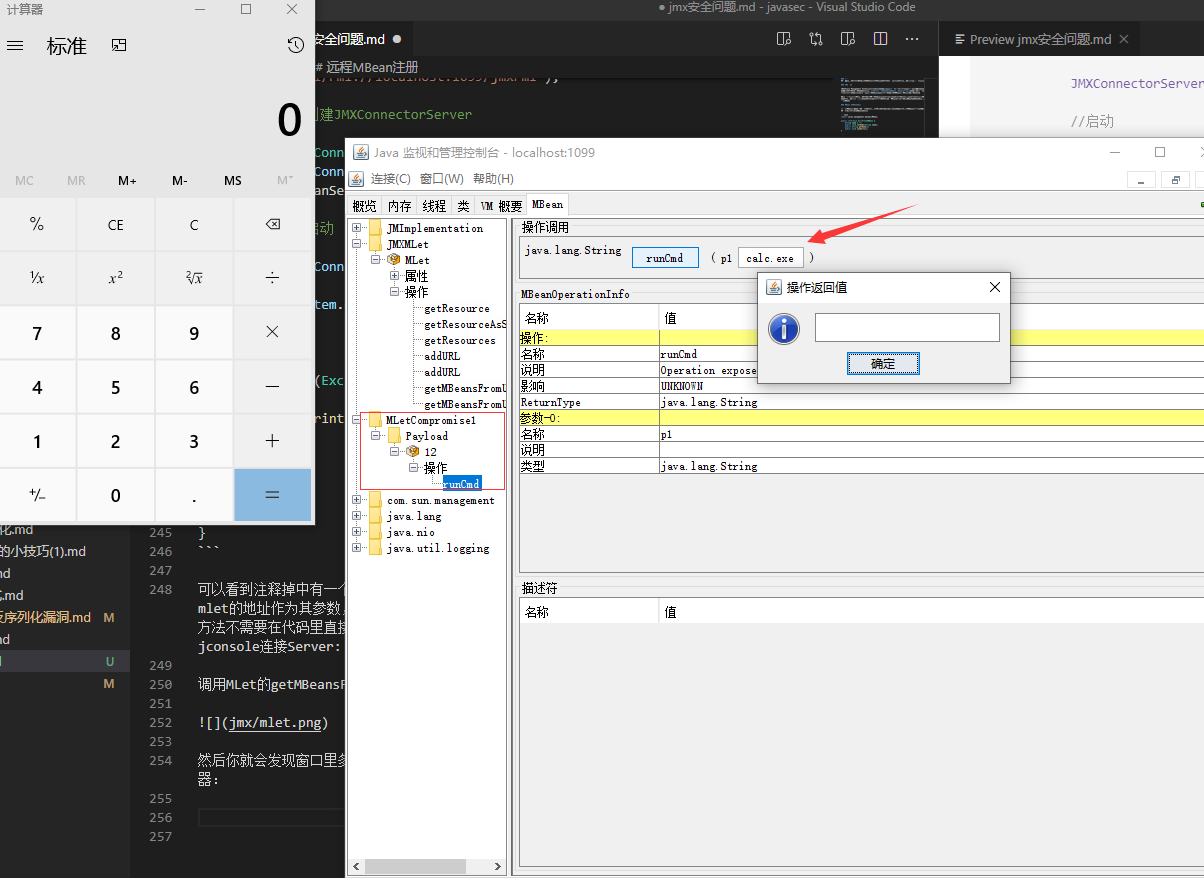Click the Calculator multiply key
The image size is (1204, 878).
pyautogui.click(x=272, y=332)
